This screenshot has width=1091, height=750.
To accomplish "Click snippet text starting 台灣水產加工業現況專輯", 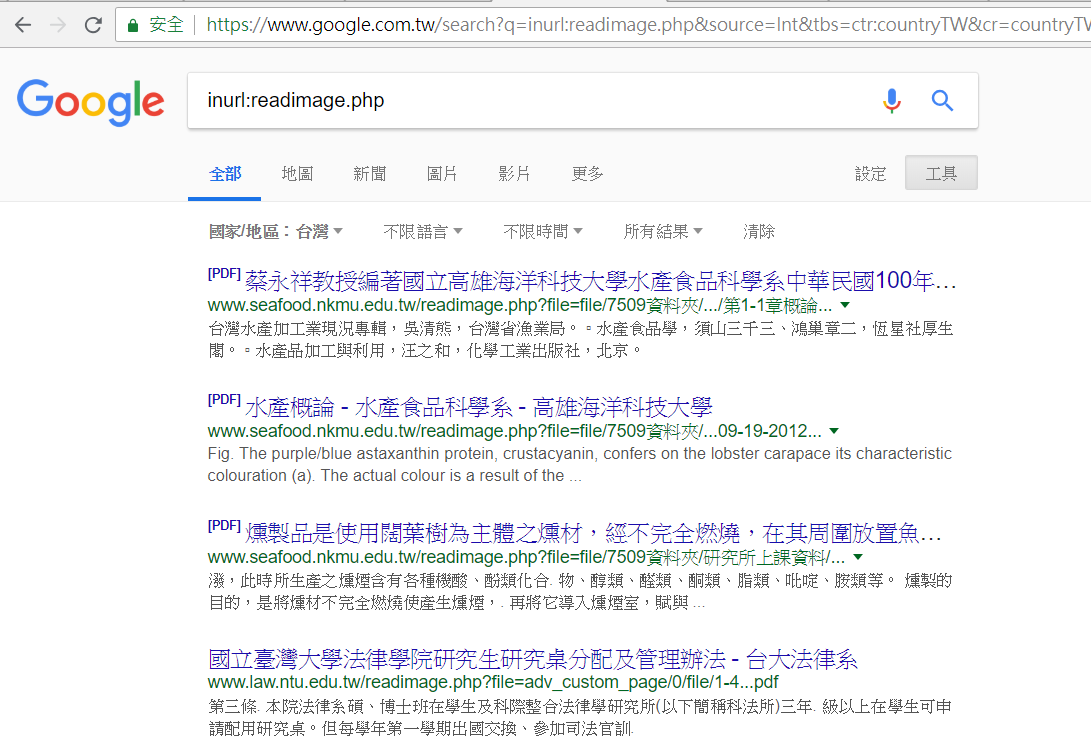I will coord(580,340).
